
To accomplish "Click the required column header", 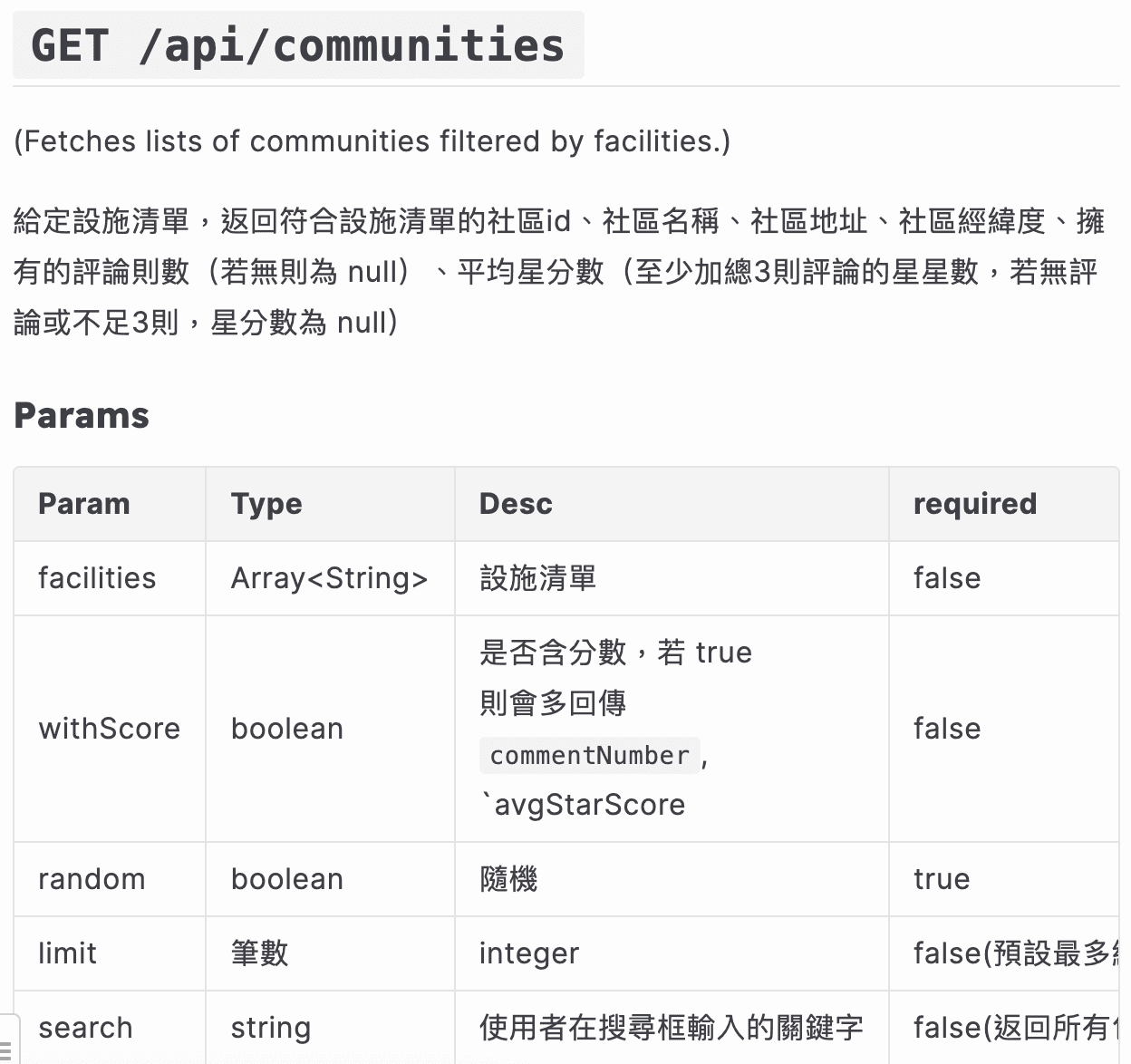I will coord(974,504).
